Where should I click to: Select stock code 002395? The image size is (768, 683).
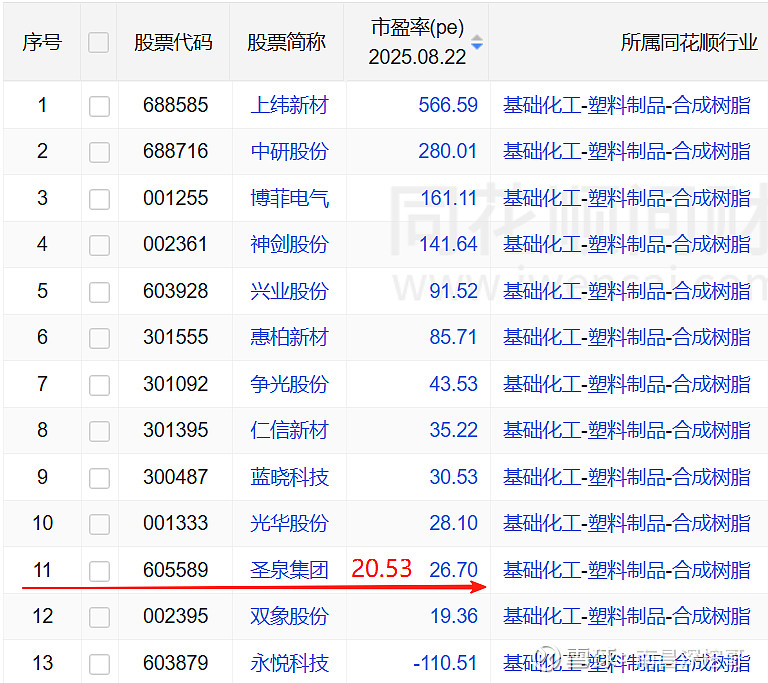coord(176,616)
